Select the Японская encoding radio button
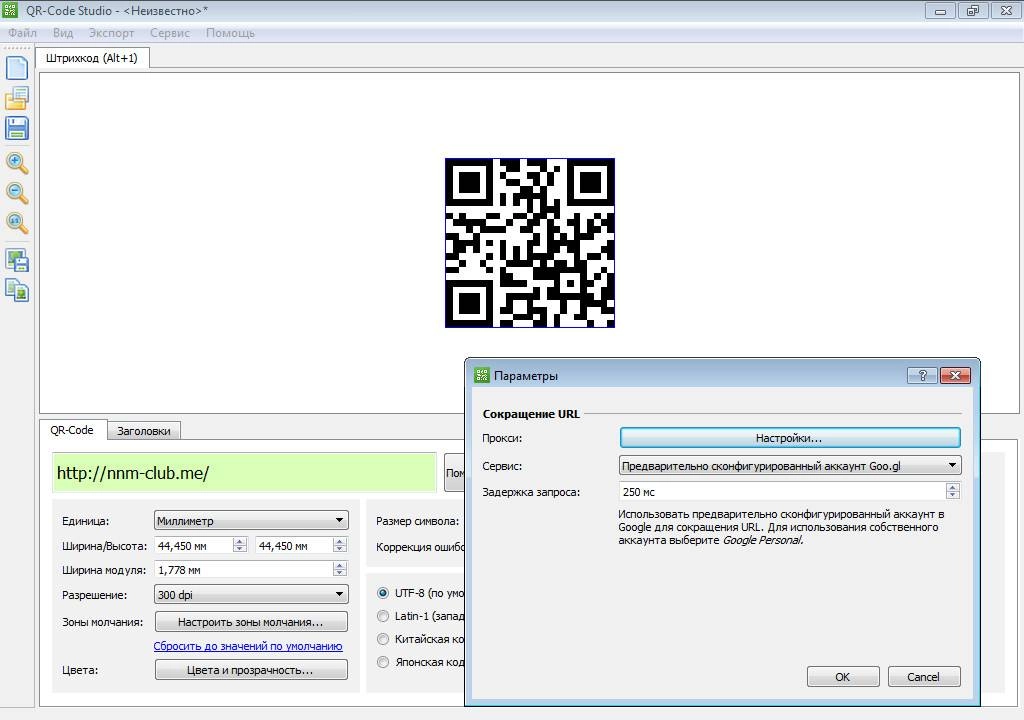The image size is (1024, 720). pos(383,662)
